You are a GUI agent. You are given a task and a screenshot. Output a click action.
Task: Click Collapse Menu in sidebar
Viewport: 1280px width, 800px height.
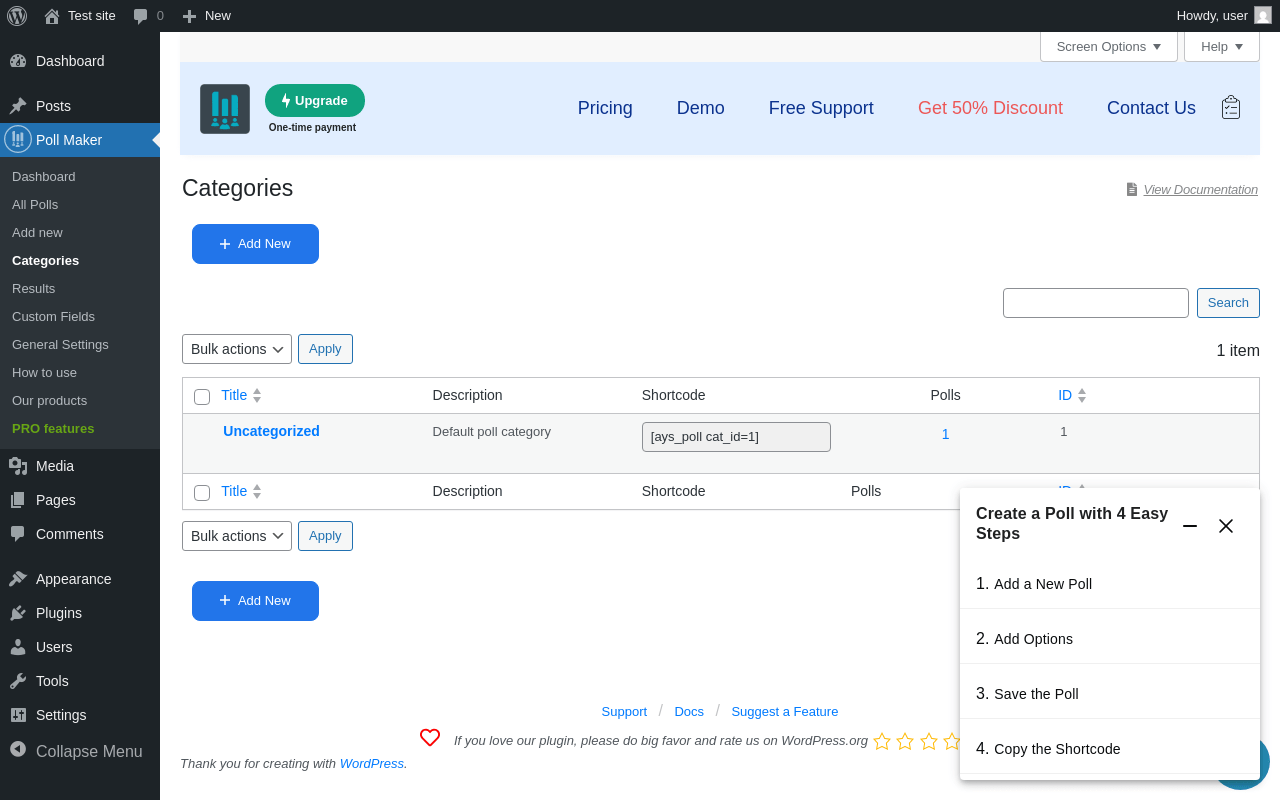click(x=80, y=751)
